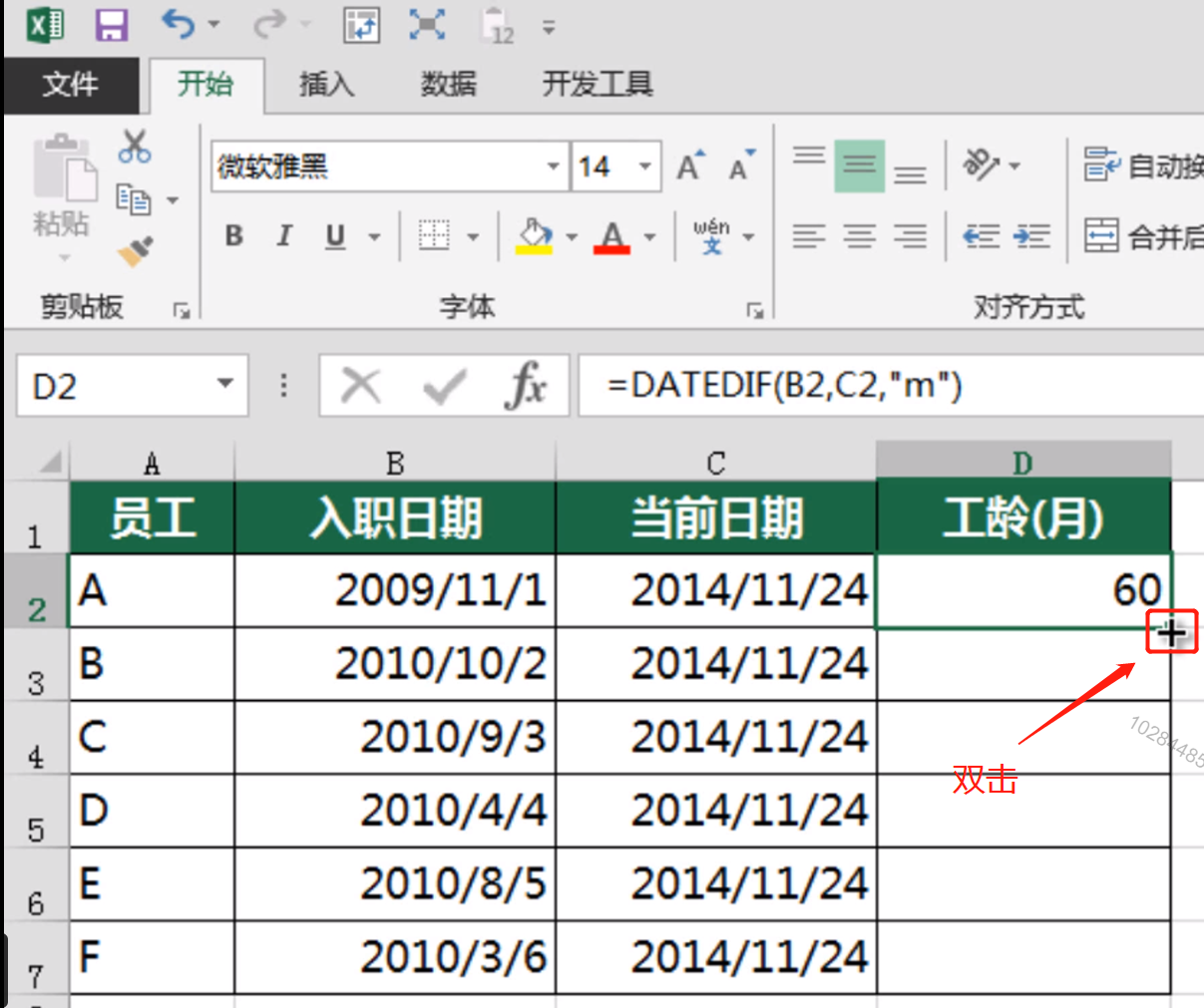Open the Borders dropdown arrow

coord(473,237)
